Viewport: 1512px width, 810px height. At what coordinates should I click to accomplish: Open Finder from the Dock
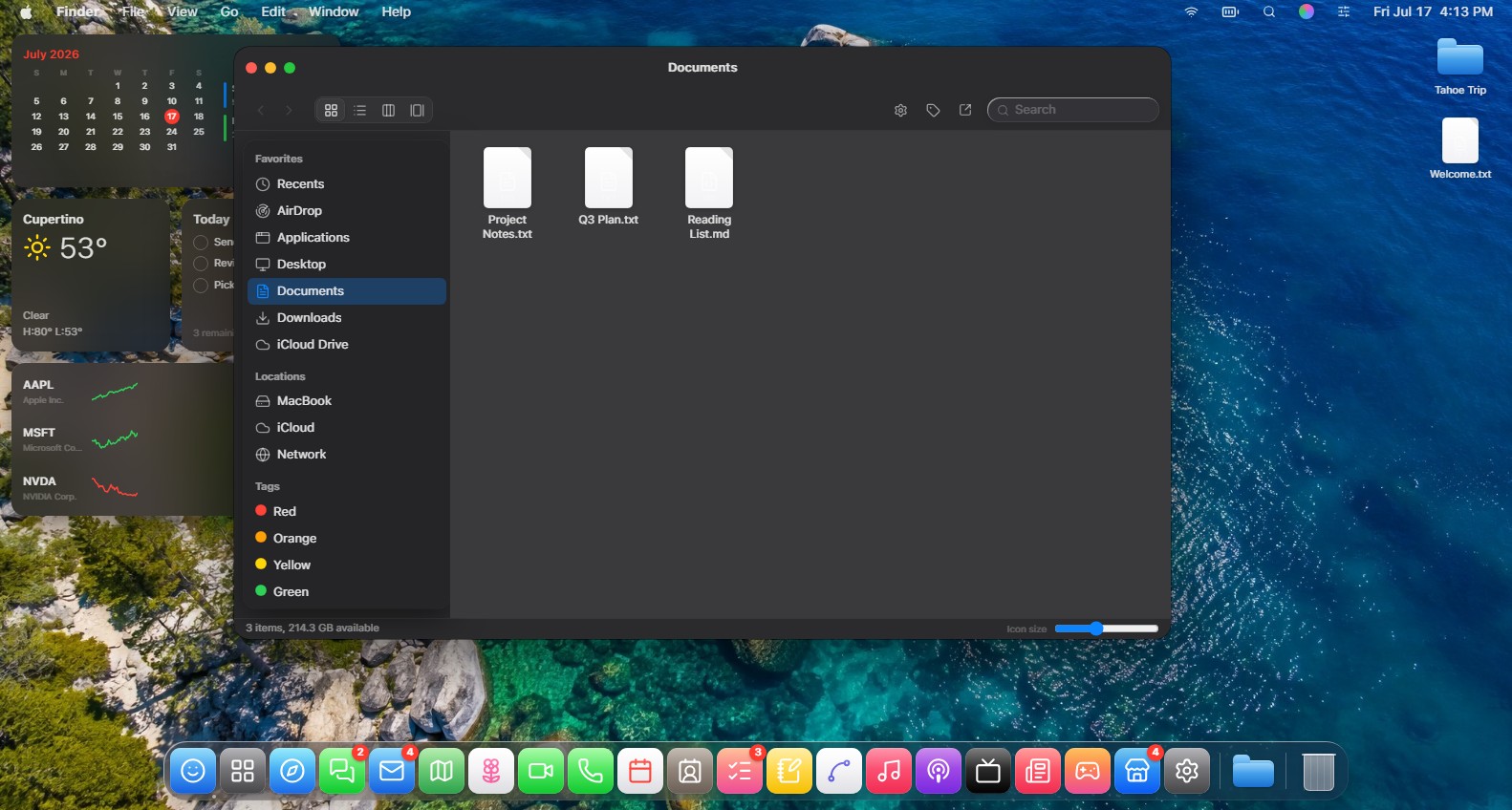tap(193, 771)
